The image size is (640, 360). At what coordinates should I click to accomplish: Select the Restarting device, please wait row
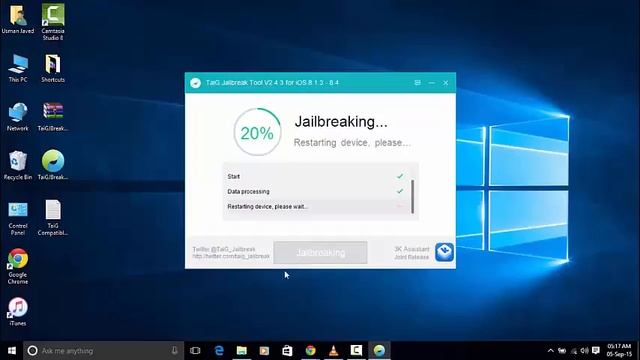320,207
